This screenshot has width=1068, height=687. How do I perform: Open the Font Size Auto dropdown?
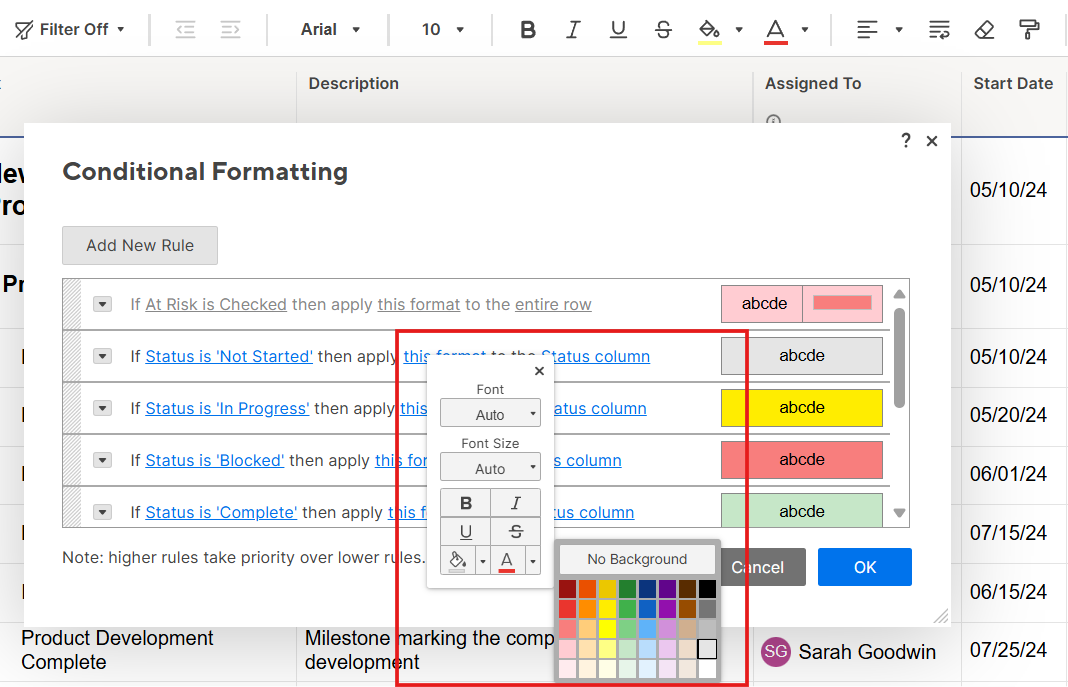(490, 468)
